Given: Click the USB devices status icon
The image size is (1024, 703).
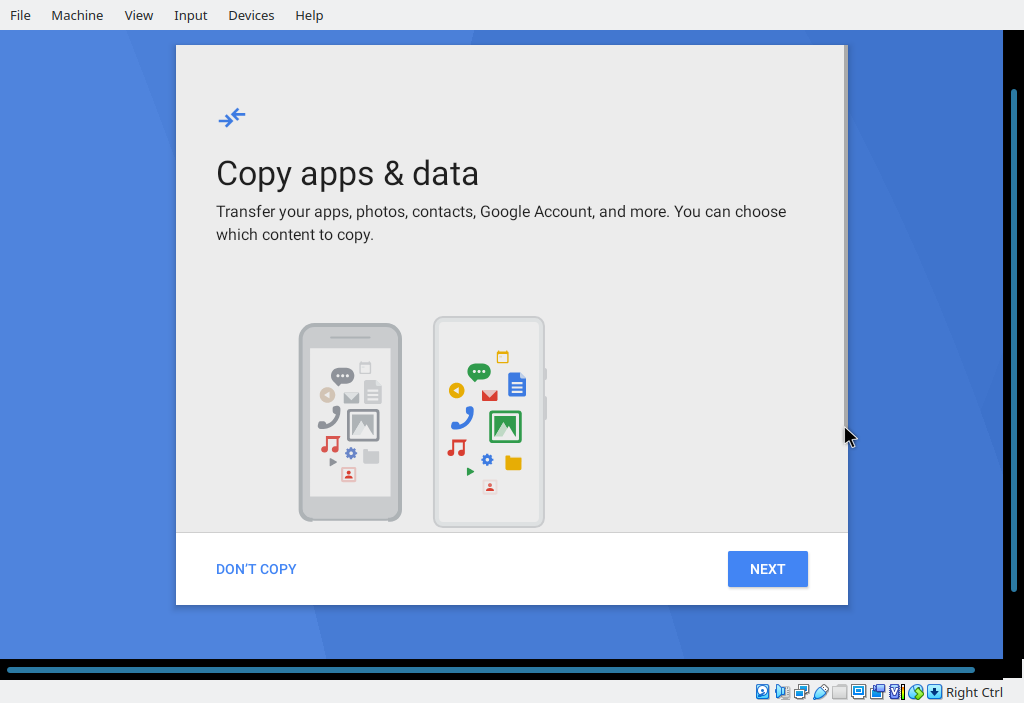Looking at the screenshot, I should 820,692.
